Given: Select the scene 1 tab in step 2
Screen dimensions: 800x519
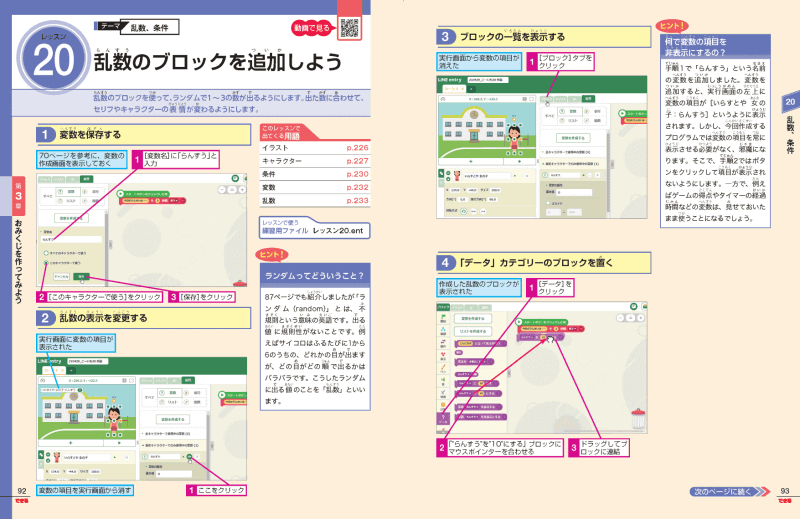Looking at the screenshot, I should pos(54,370).
